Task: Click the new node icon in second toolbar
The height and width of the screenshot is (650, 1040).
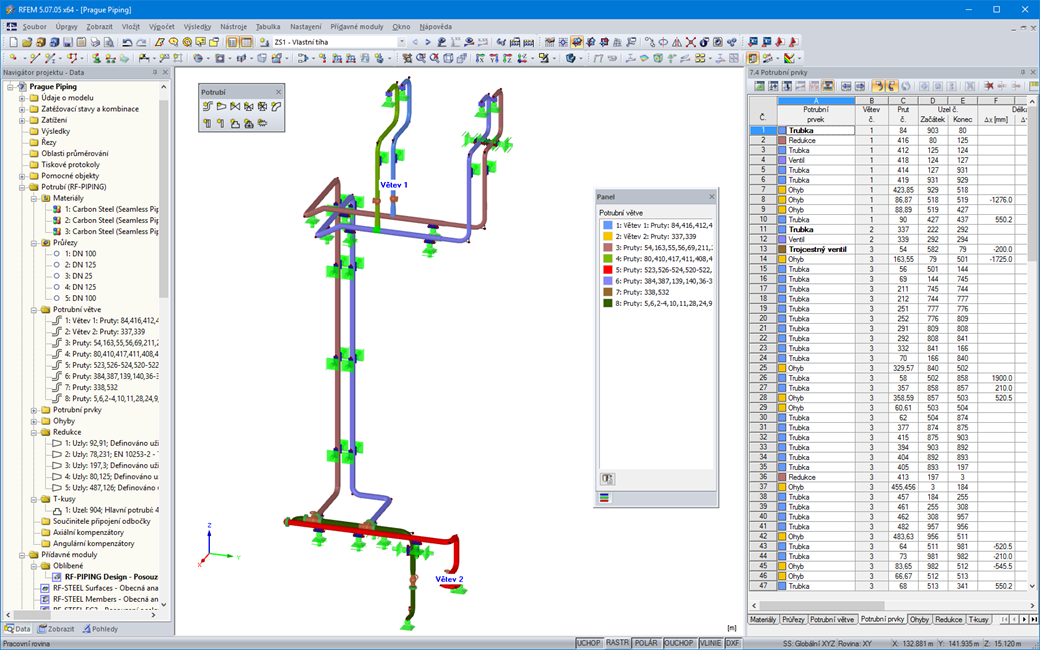Action: [13, 58]
